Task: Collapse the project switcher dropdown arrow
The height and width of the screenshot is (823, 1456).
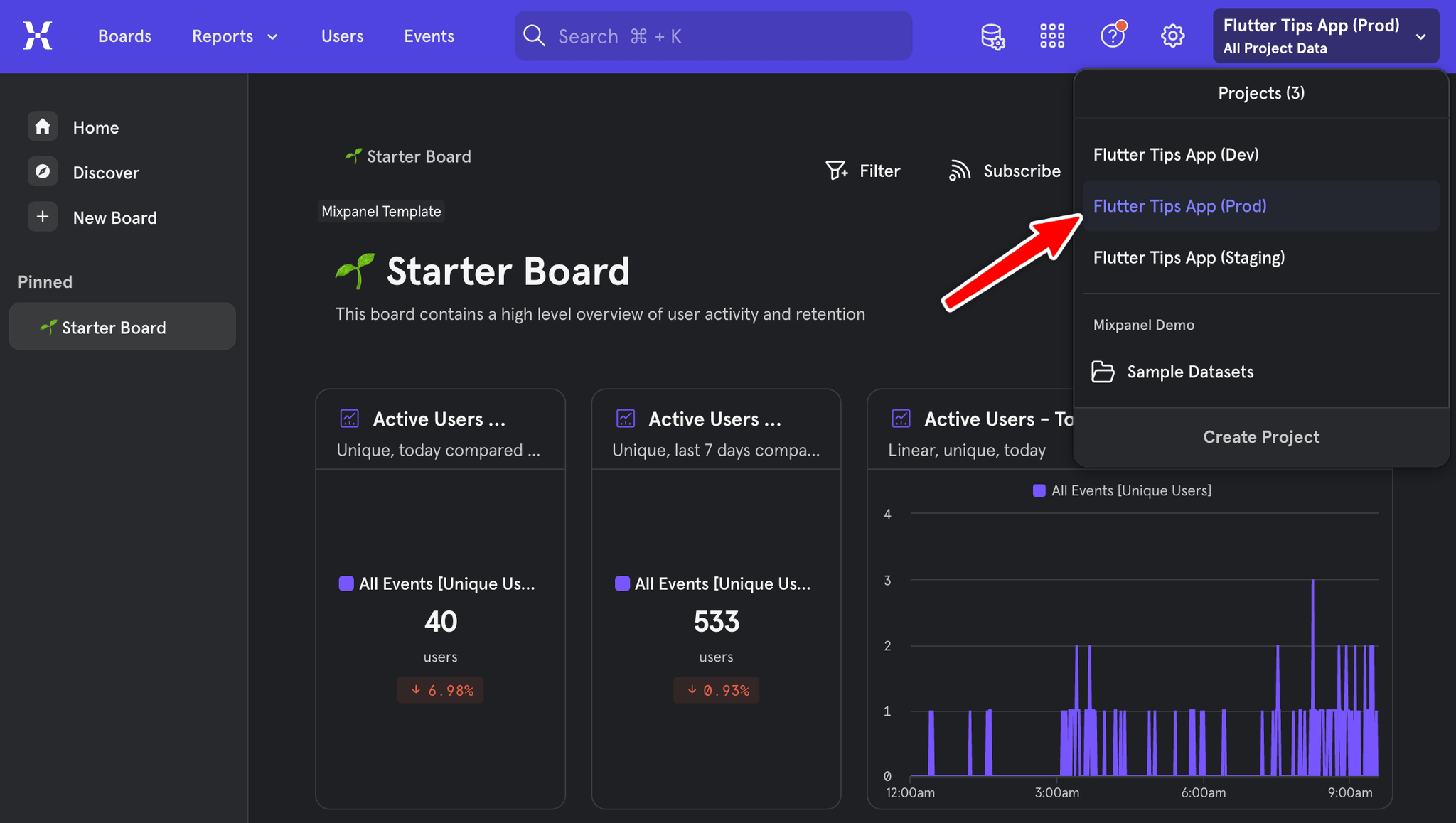Action: [1420, 37]
